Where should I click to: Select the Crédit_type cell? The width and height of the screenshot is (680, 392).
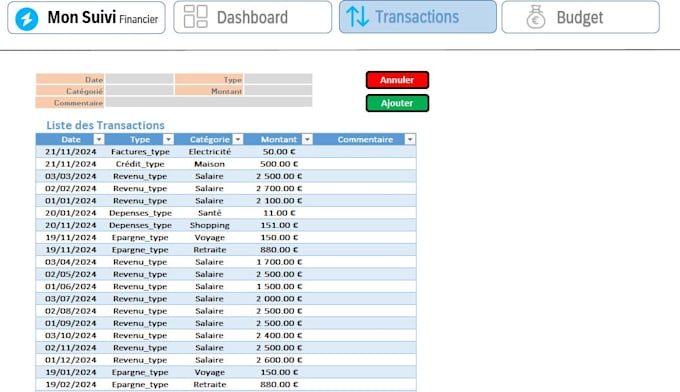[140, 164]
